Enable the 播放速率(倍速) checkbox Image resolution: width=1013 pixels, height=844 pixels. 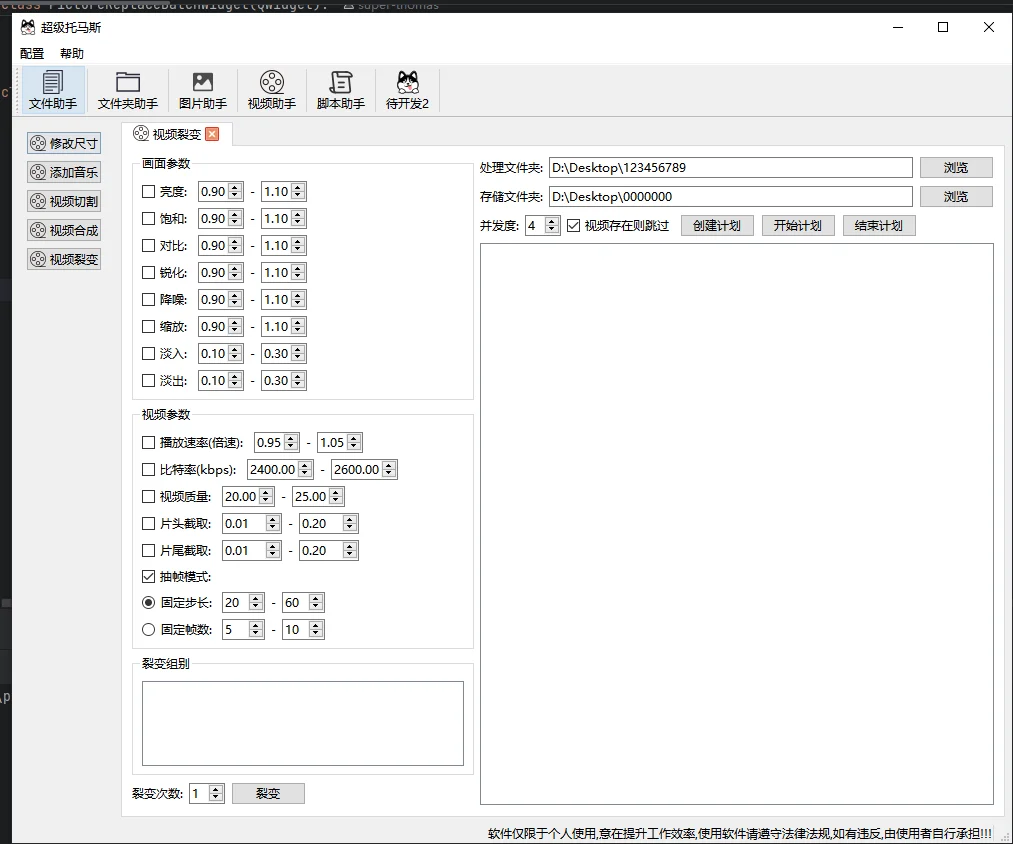tap(149, 443)
